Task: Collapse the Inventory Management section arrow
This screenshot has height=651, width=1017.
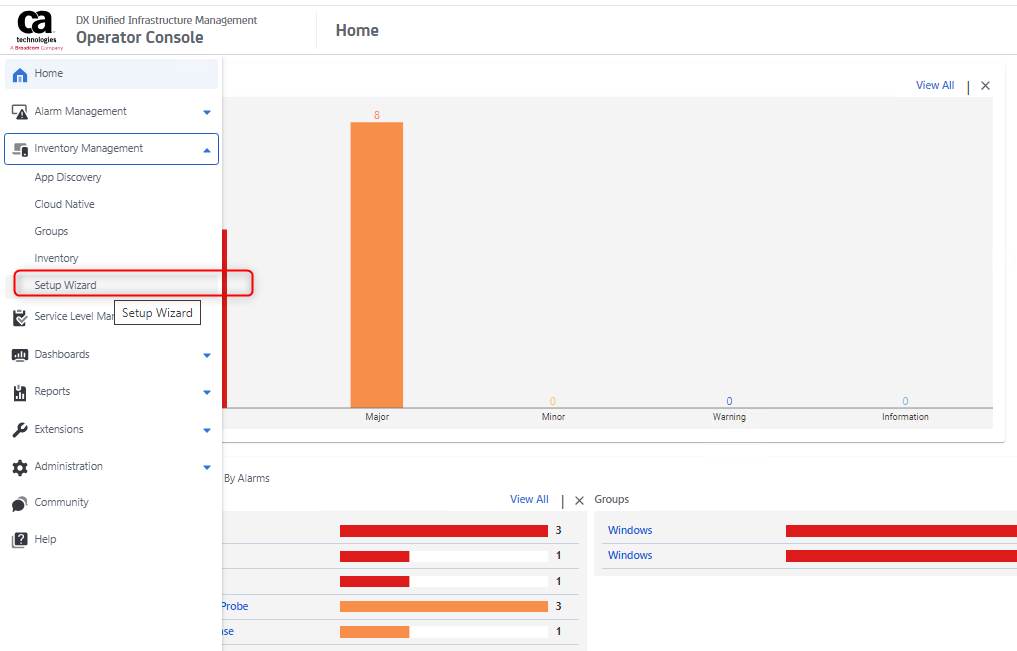Action: click(207, 150)
